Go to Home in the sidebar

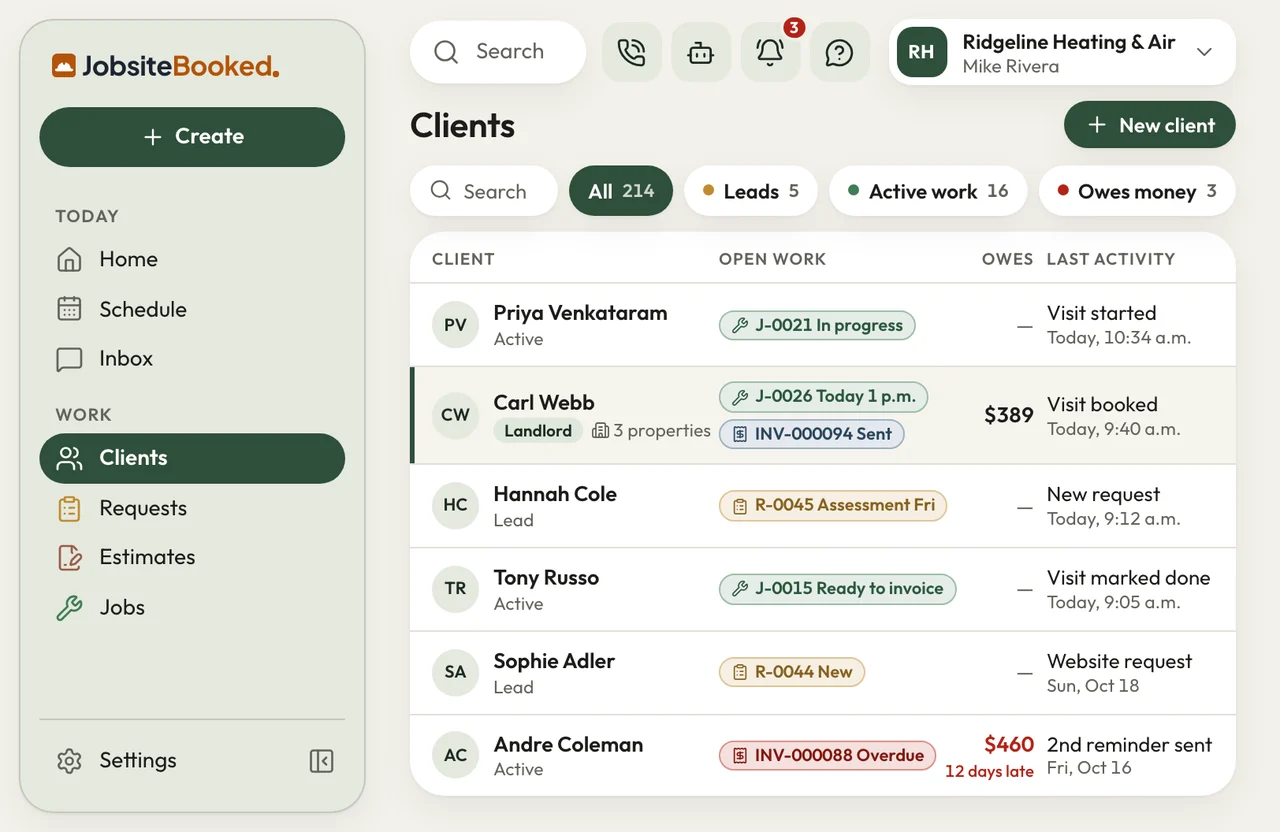point(192,260)
